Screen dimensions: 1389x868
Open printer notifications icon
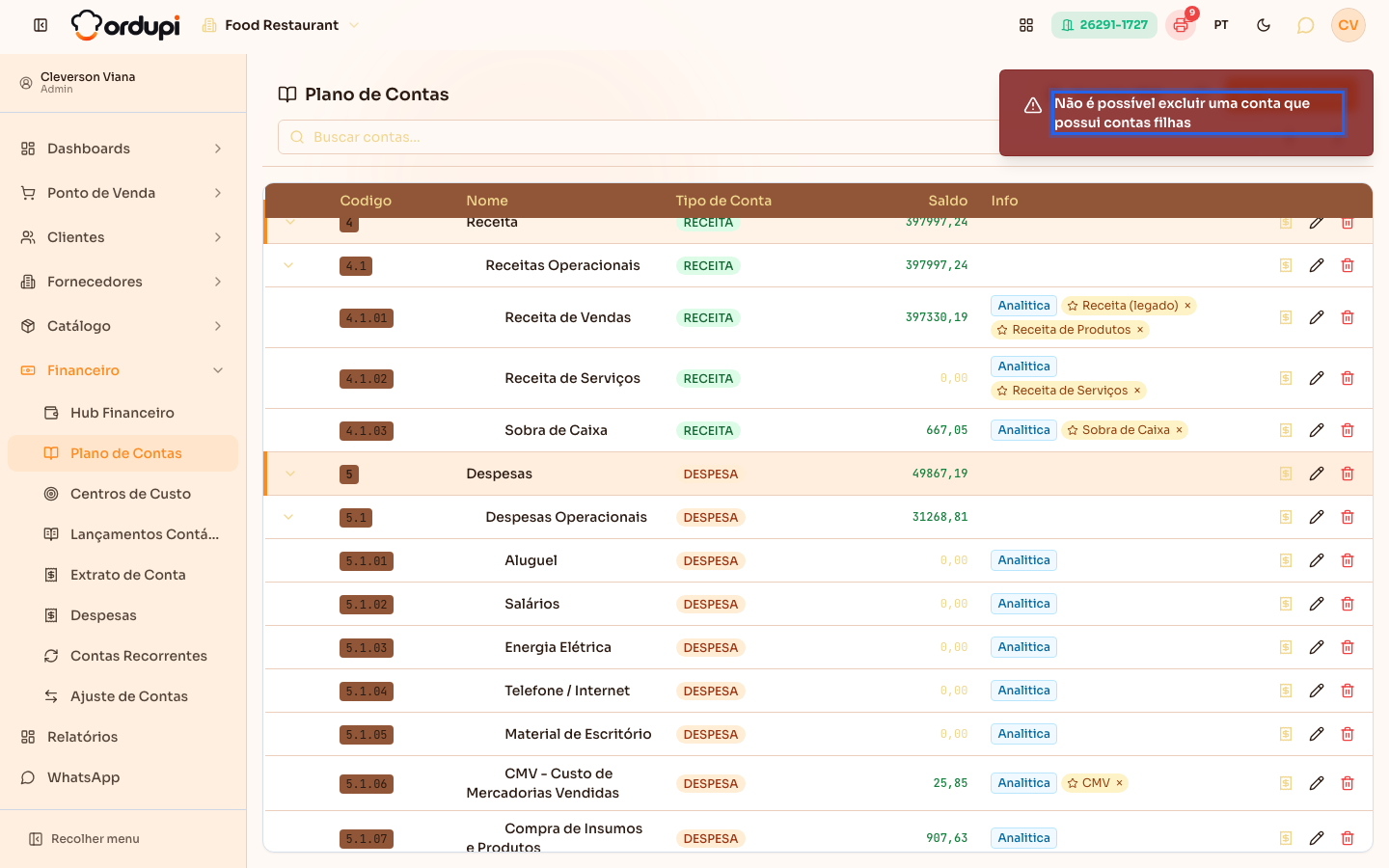click(x=1181, y=25)
